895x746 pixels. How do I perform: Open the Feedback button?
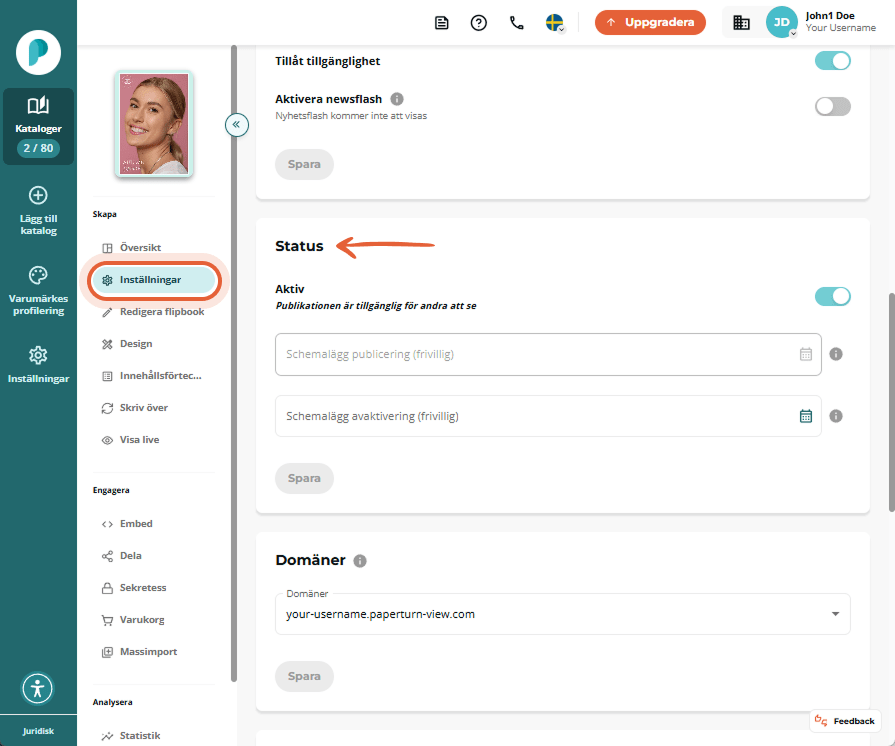point(845,721)
